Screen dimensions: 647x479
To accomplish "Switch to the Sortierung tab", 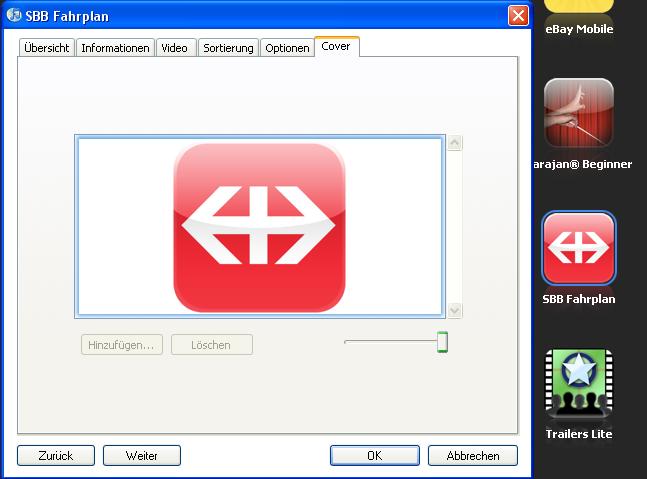I will pyautogui.click(x=228, y=48).
